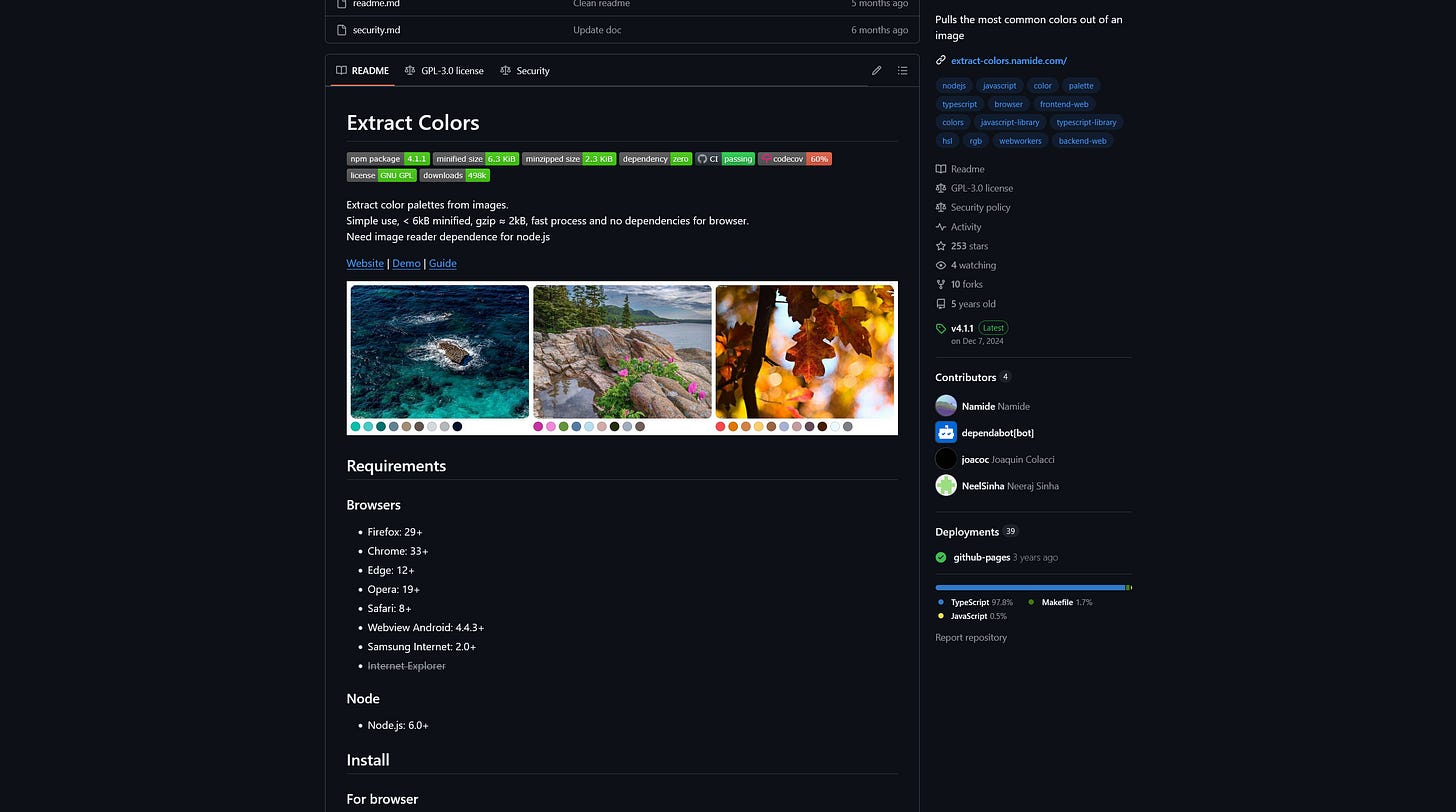This screenshot has height=812, width=1456.
Task: Click the dependabot[bot] avatar
Action: coord(946,433)
